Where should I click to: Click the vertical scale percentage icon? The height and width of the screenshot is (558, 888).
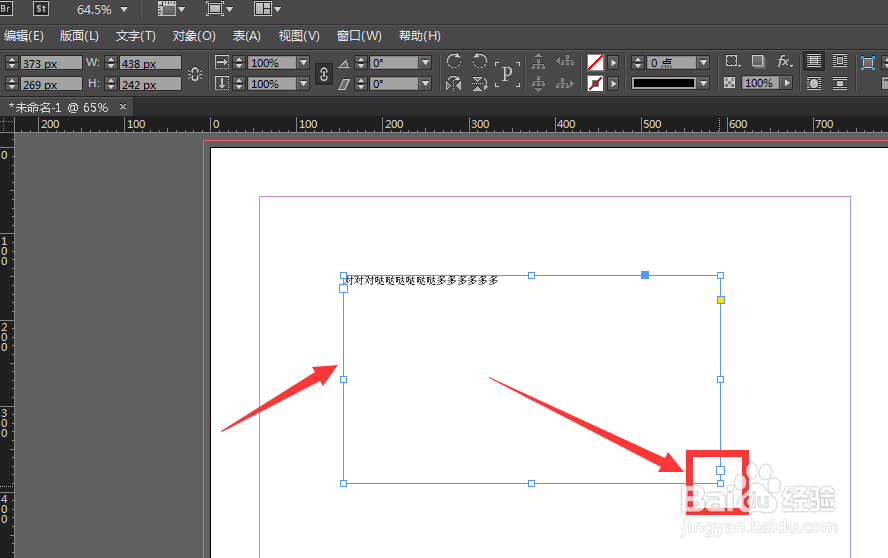pos(222,83)
